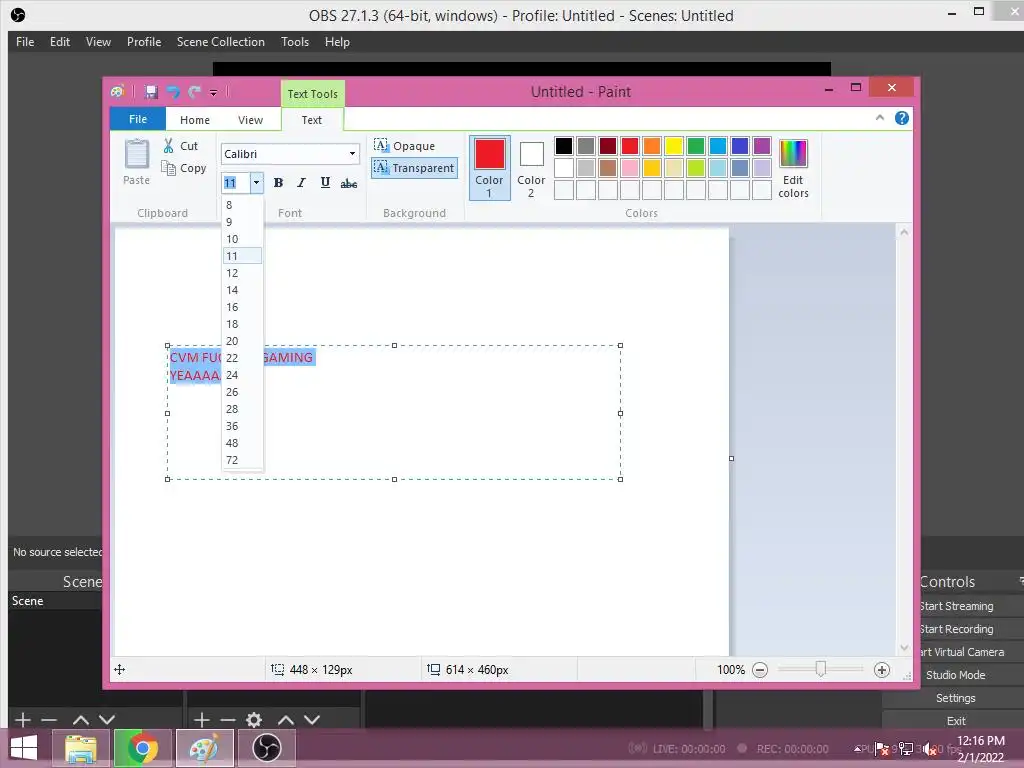Click the Paint zoom slider handle
This screenshot has width=1024, height=768.
coord(821,669)
